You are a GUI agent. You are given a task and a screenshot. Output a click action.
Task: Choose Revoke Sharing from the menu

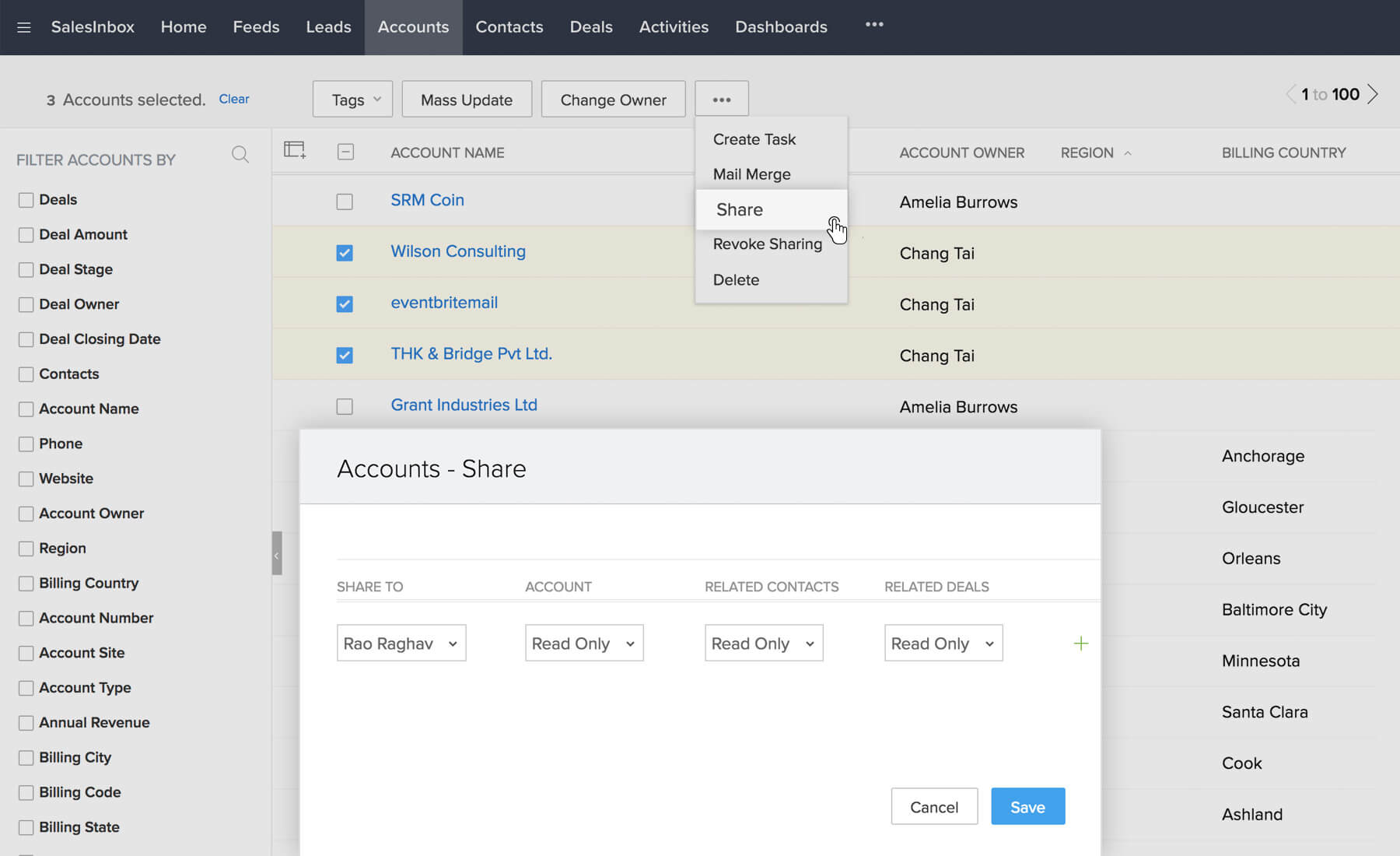[768, 244]
